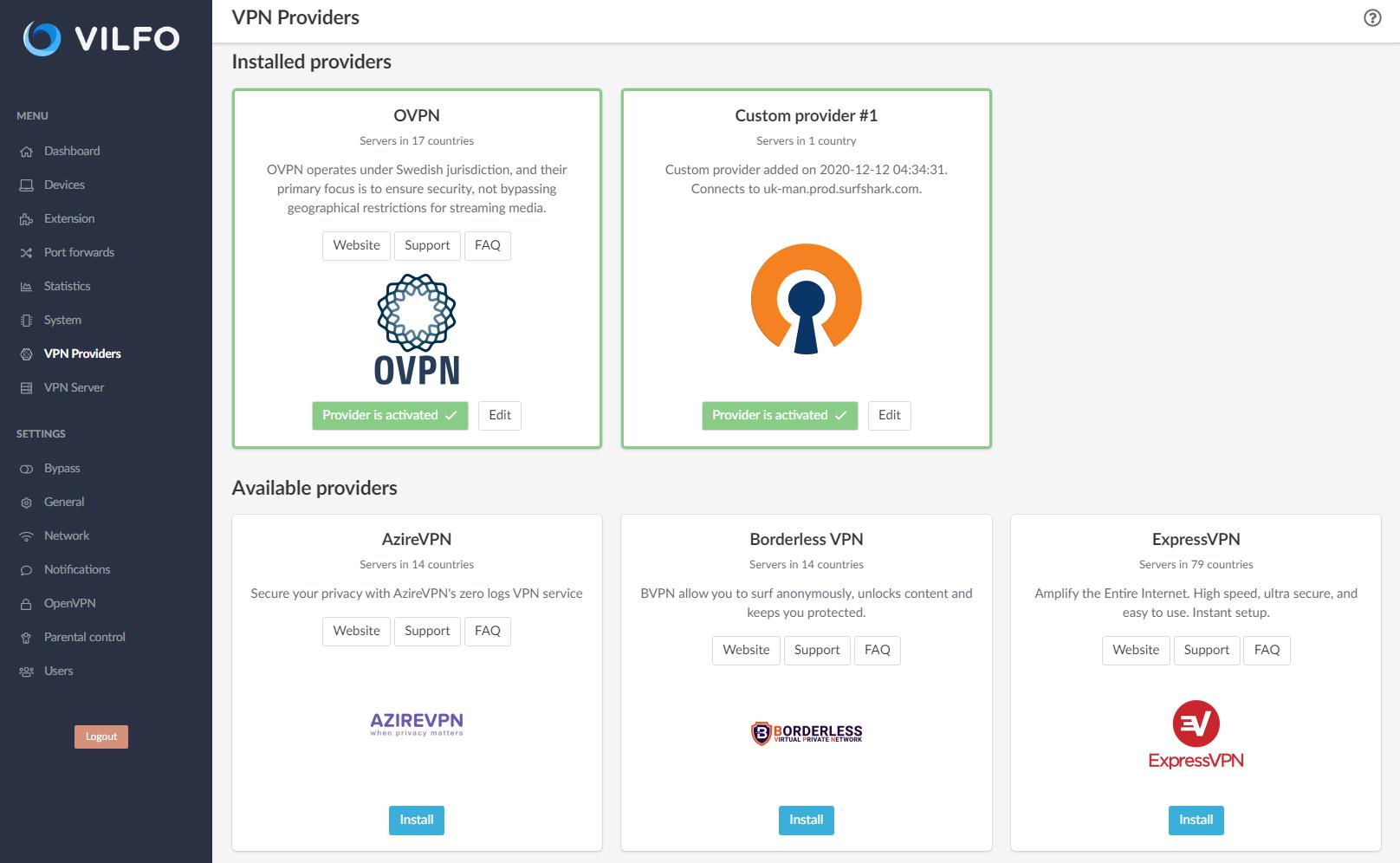Click the Vilfo logo
This screenshot has height=863, width=1400.
click(101, 38)
